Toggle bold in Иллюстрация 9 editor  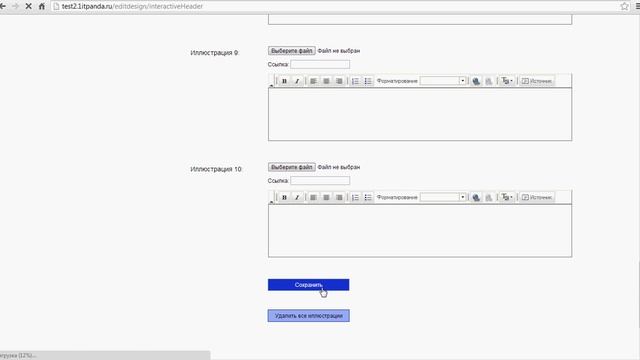(284, 81)
